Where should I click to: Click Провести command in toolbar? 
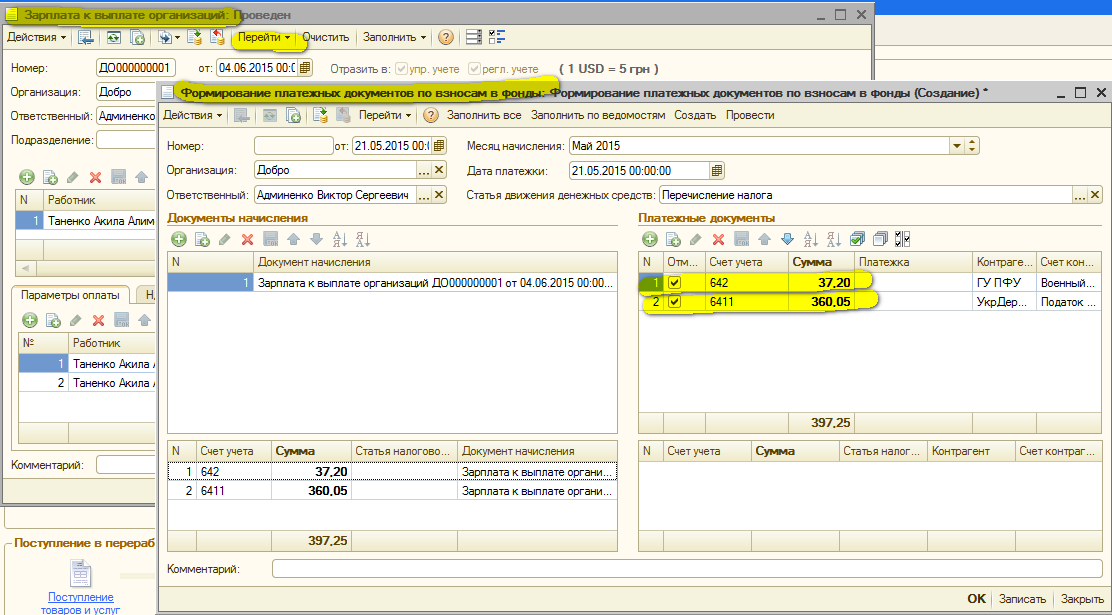[750, 115]
